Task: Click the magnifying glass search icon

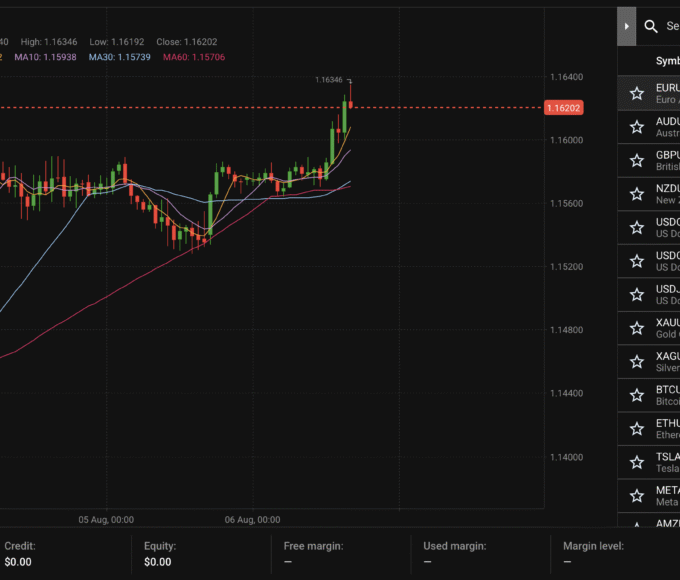Action: pyautogui.click(x=651, y=27)
